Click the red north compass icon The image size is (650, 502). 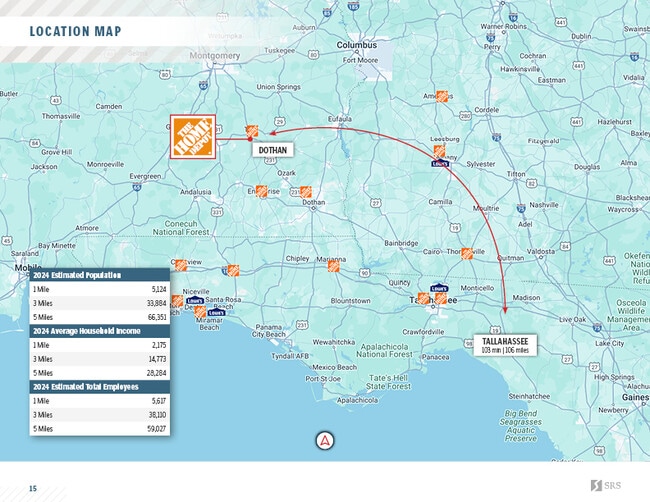(x=325, y=441)
